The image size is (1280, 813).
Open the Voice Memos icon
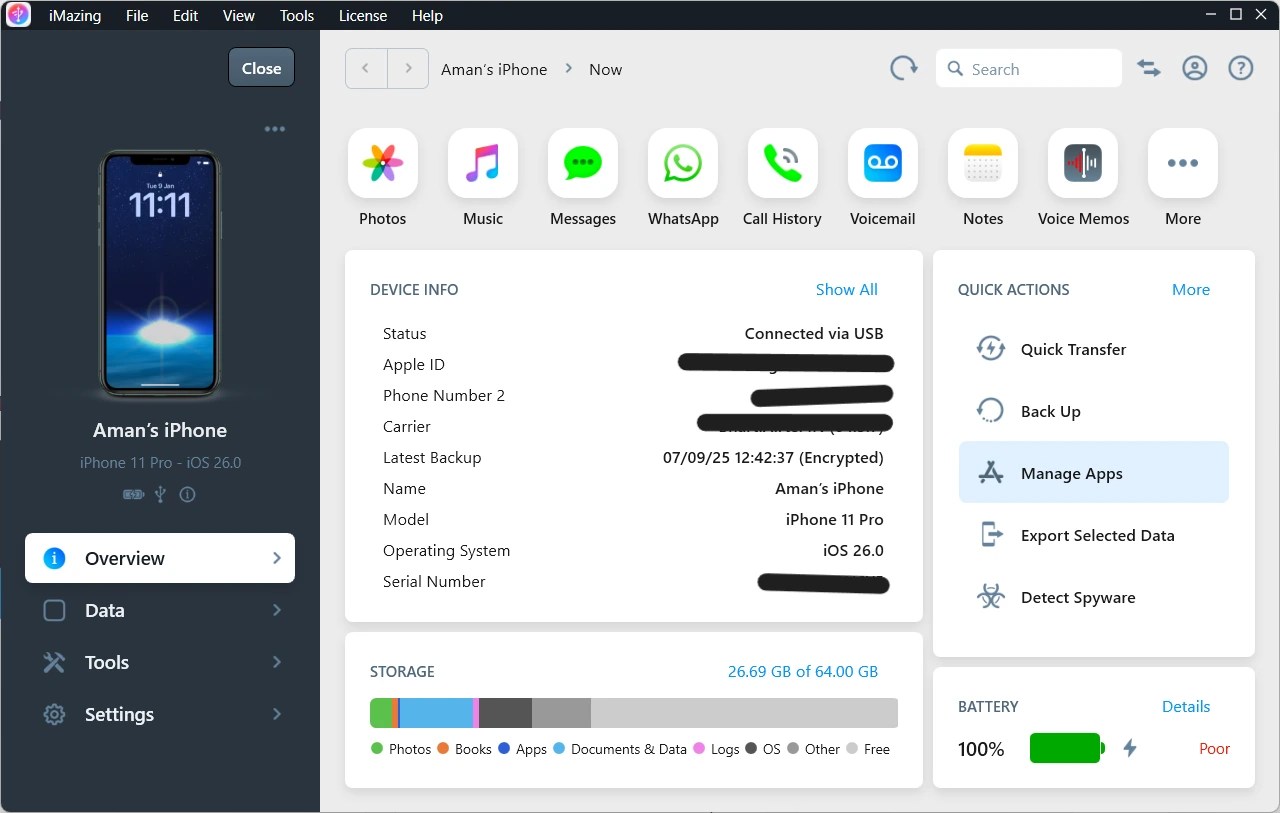tap(1083, 163)
